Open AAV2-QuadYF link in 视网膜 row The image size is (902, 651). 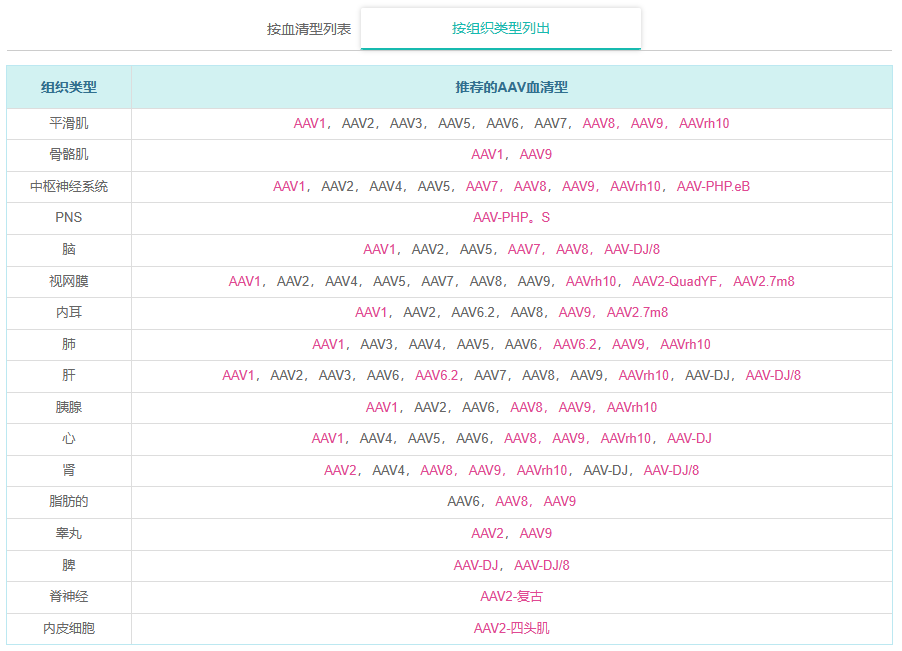(674, 281)
